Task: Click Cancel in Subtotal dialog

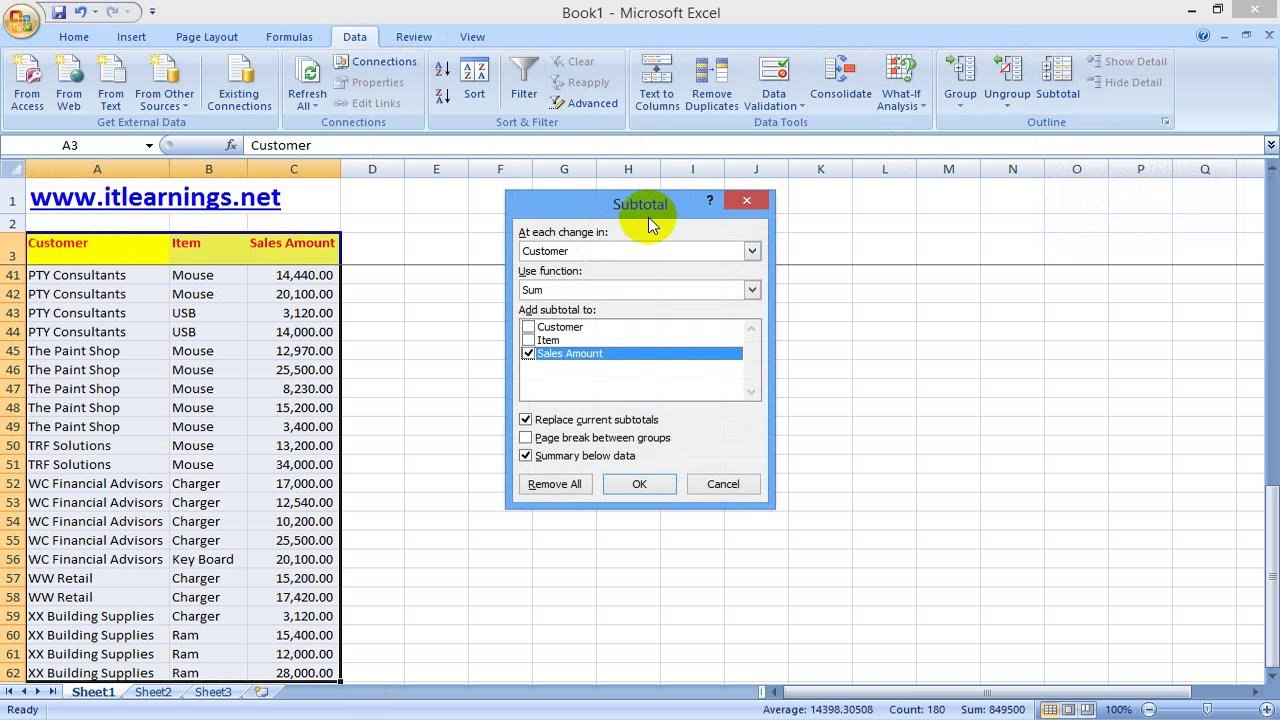Action: click(723, 484)
